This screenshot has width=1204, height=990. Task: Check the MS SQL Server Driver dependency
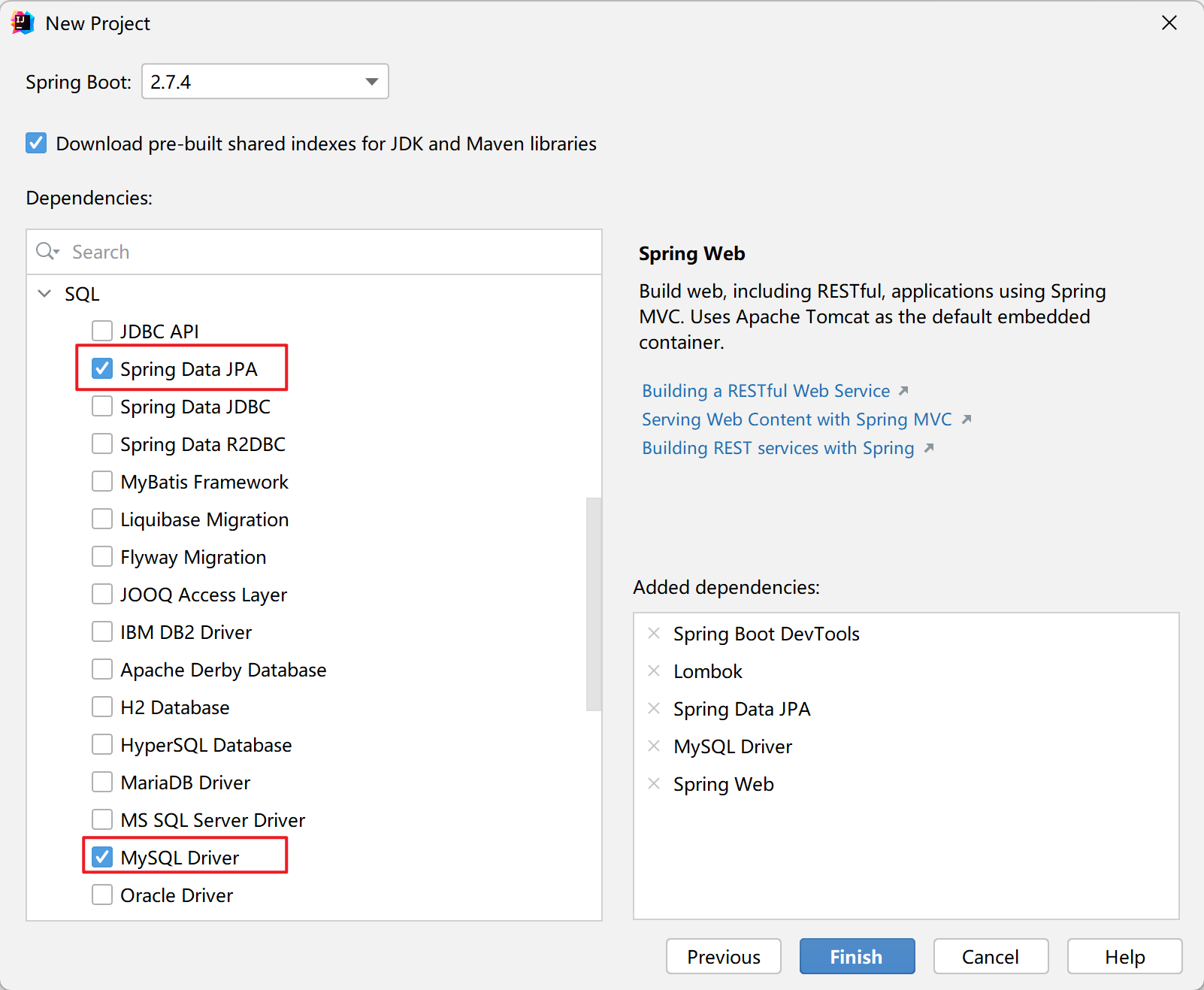tap(102, 819)
